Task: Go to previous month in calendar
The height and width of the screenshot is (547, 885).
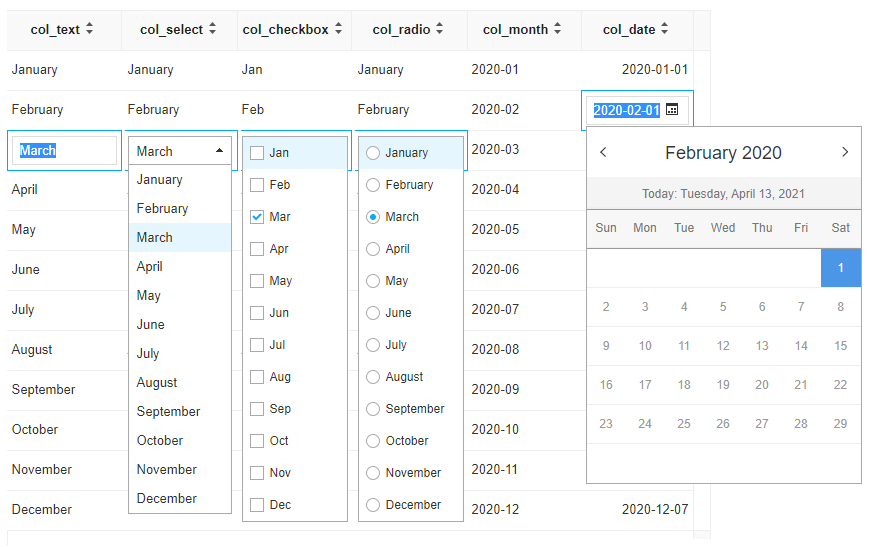Action: (x=603, y=153)
